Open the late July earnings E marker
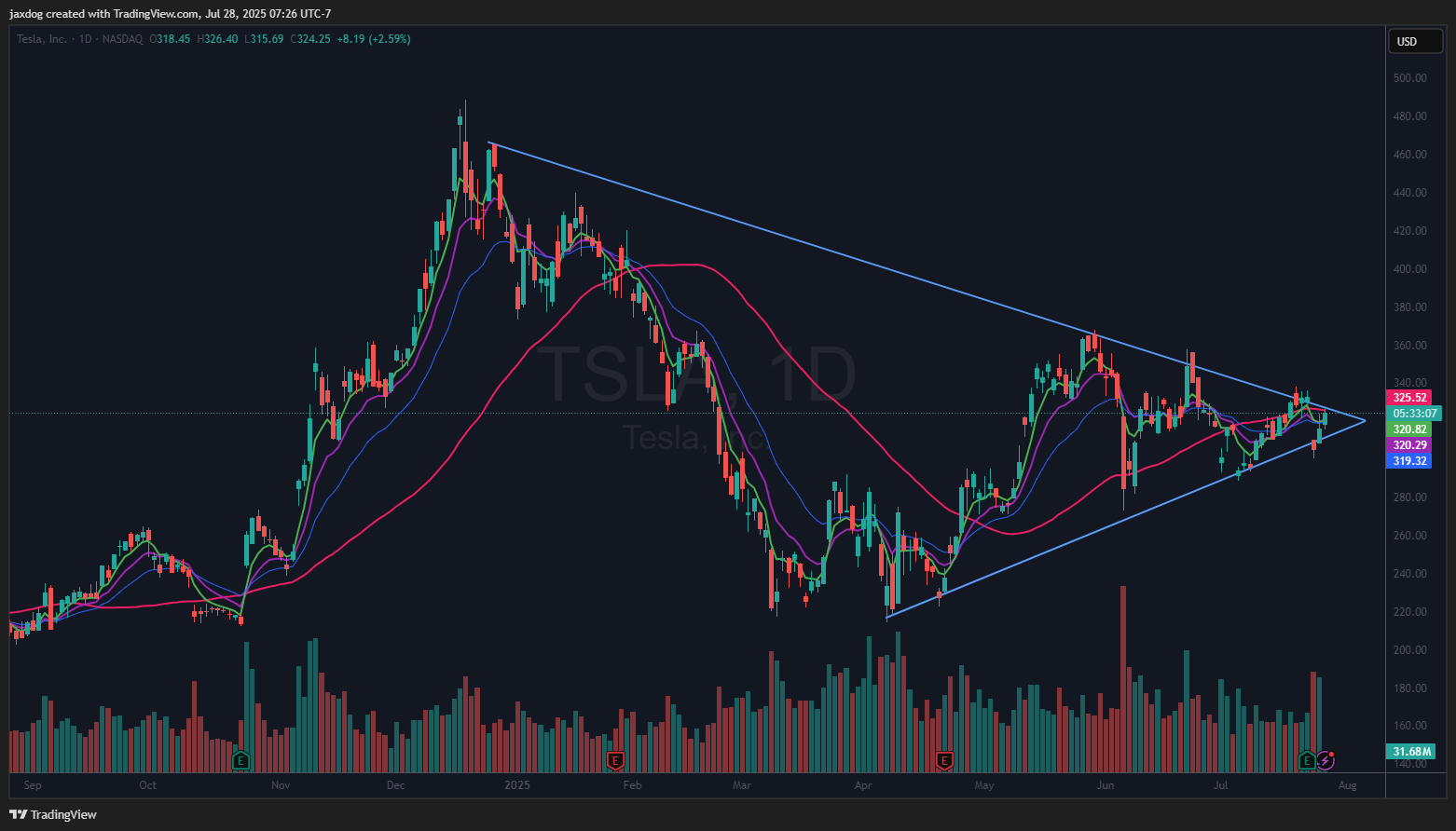 (x=1307, y=760)
